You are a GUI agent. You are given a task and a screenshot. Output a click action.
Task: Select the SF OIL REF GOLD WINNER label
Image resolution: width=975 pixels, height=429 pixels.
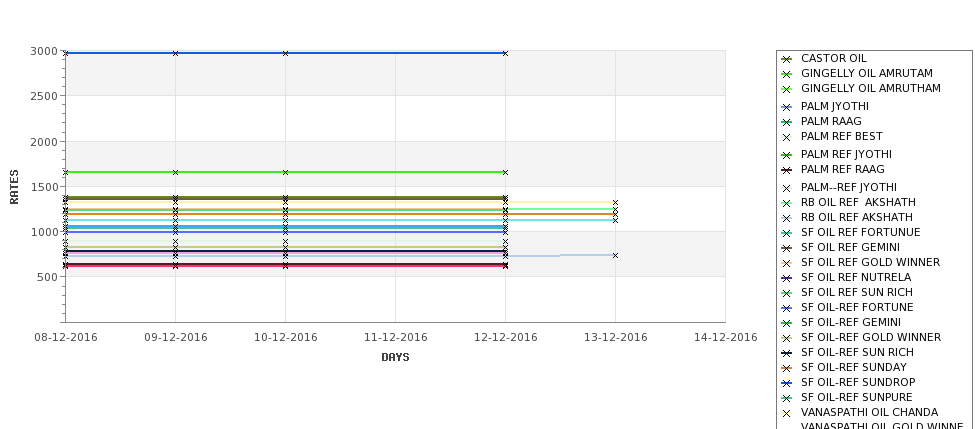point(870,262)
